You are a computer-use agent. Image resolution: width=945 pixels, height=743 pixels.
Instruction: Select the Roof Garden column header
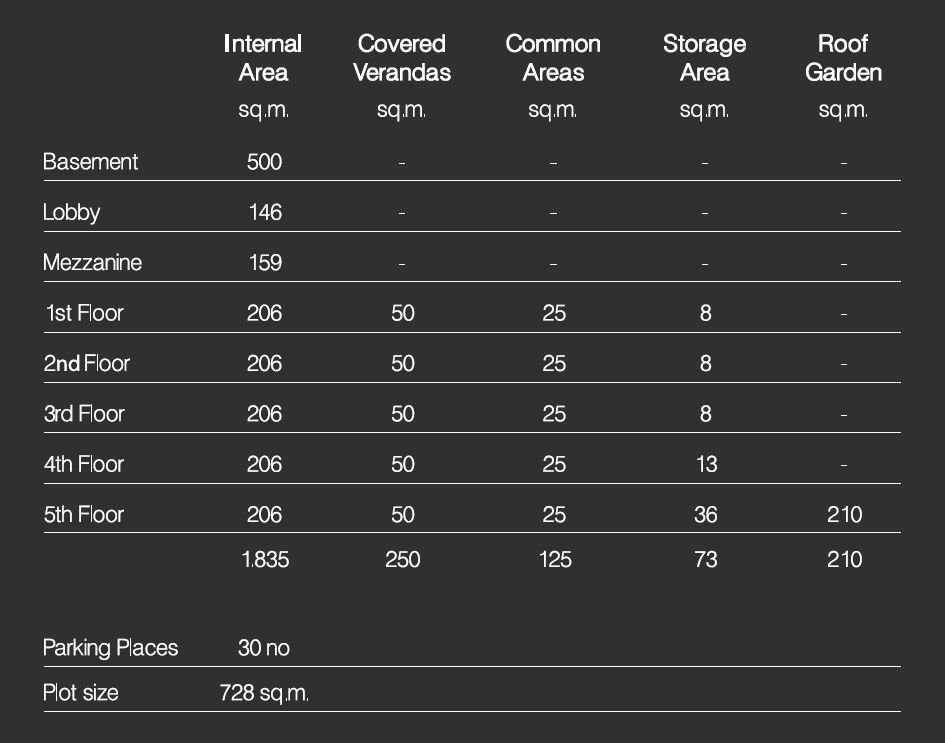click(x=843, y=58)
